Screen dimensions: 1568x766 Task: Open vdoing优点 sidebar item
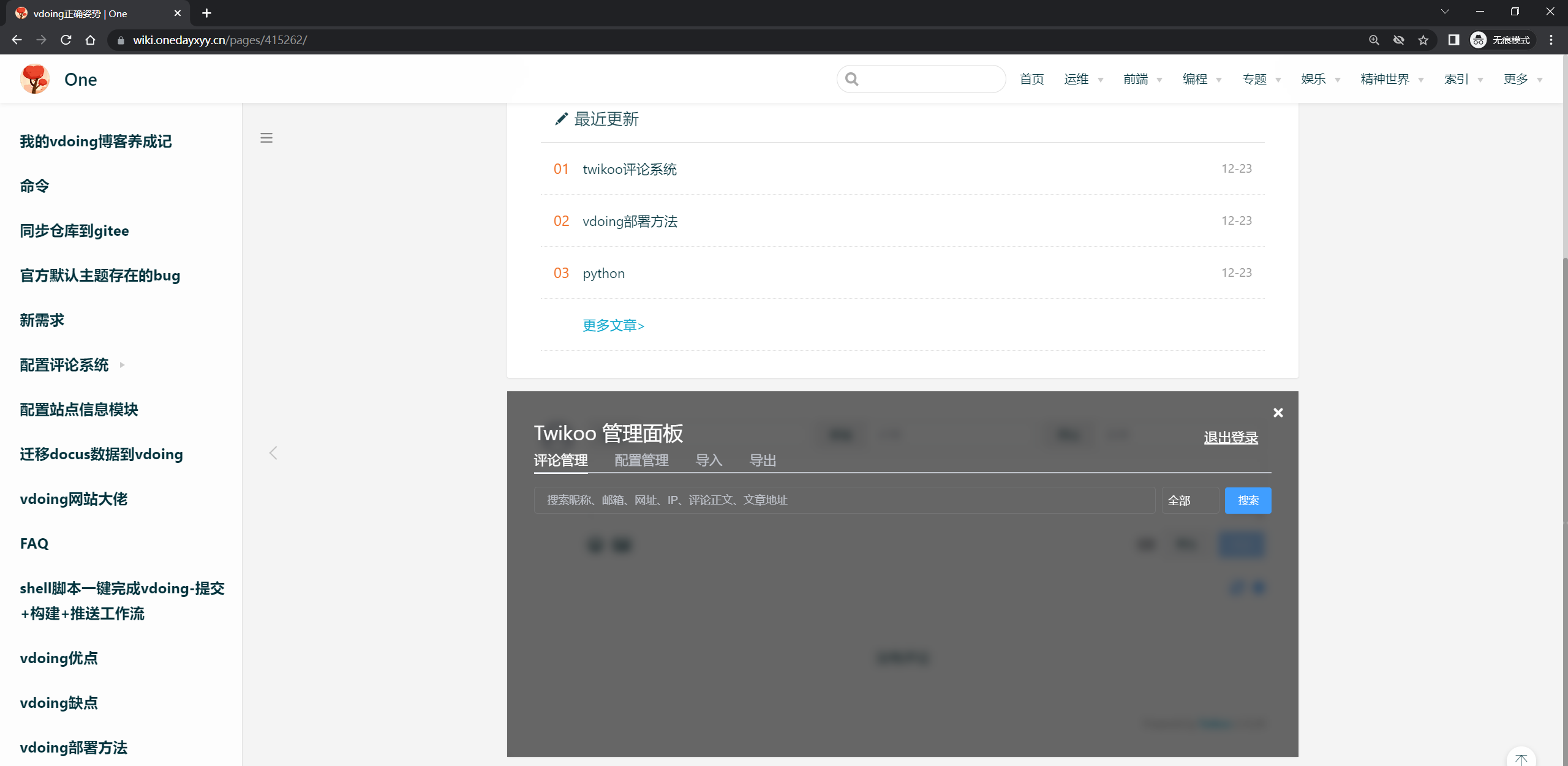(x=59, y=658)
